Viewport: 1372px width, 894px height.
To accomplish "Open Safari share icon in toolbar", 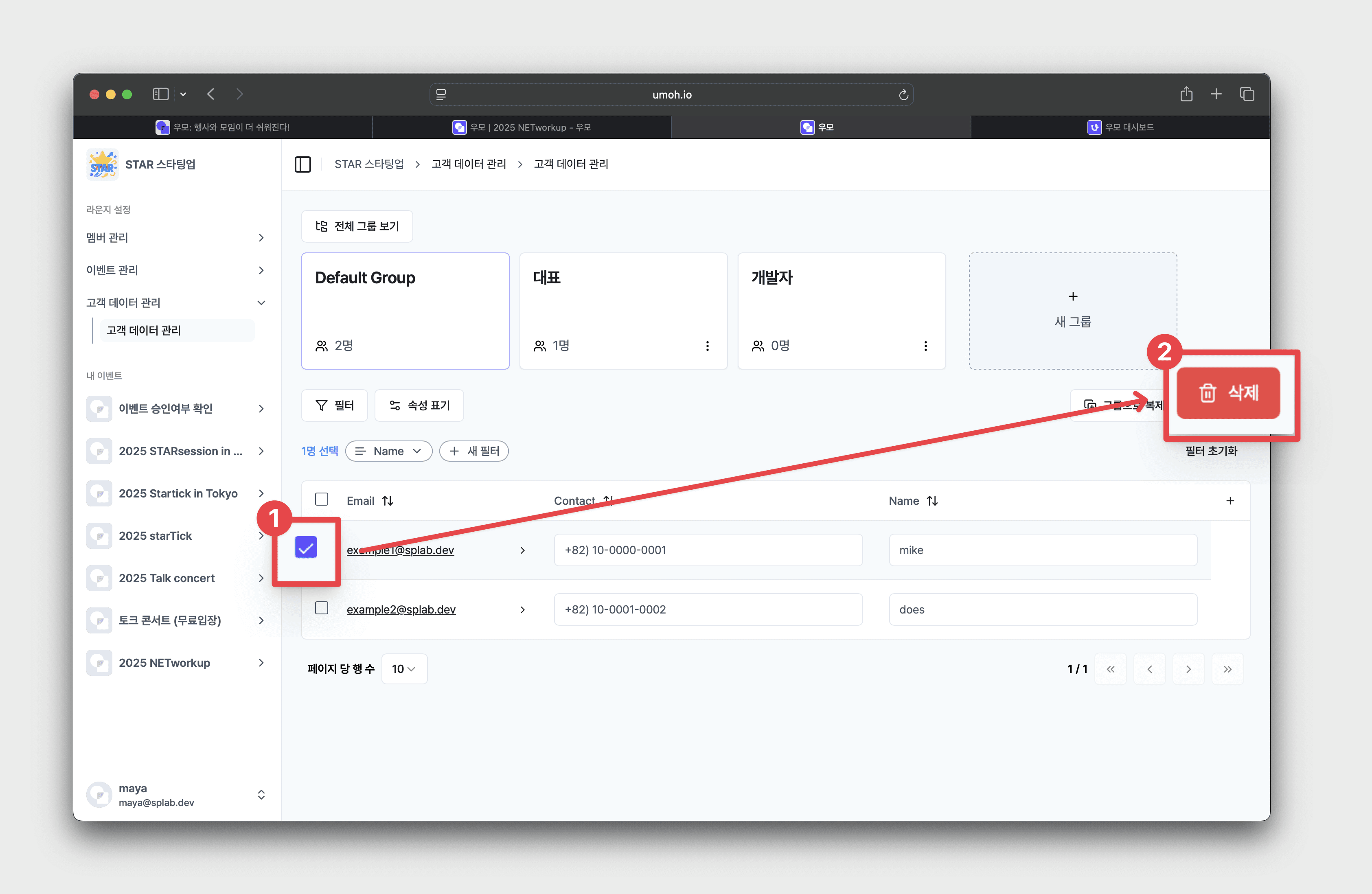I will pos(1186,94).
